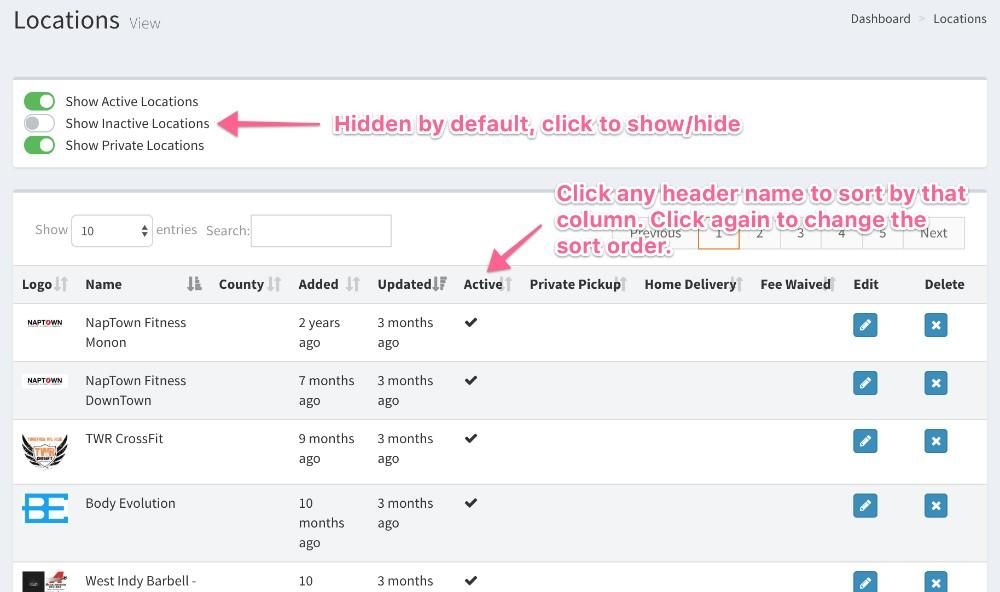Click the West Indy Barbell name
Viewport: 1000px width, 592px height.
point(140,581)
